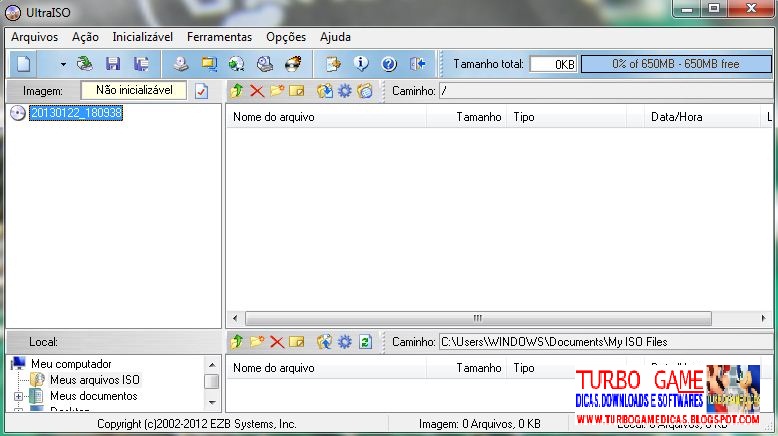Make CD/DVD image with the disc drive icon
Viewport: 778px width, 436px height.
point(181,64)
